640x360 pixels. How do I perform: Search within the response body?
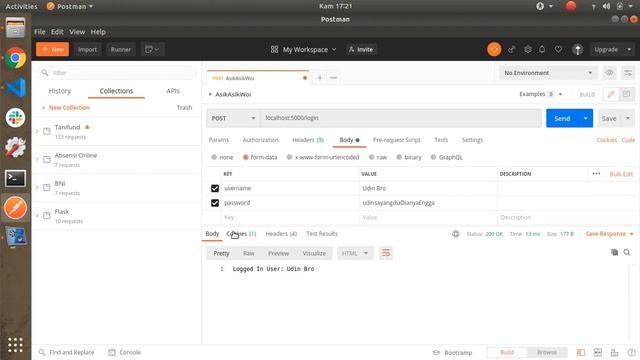[x=627, y=252]
